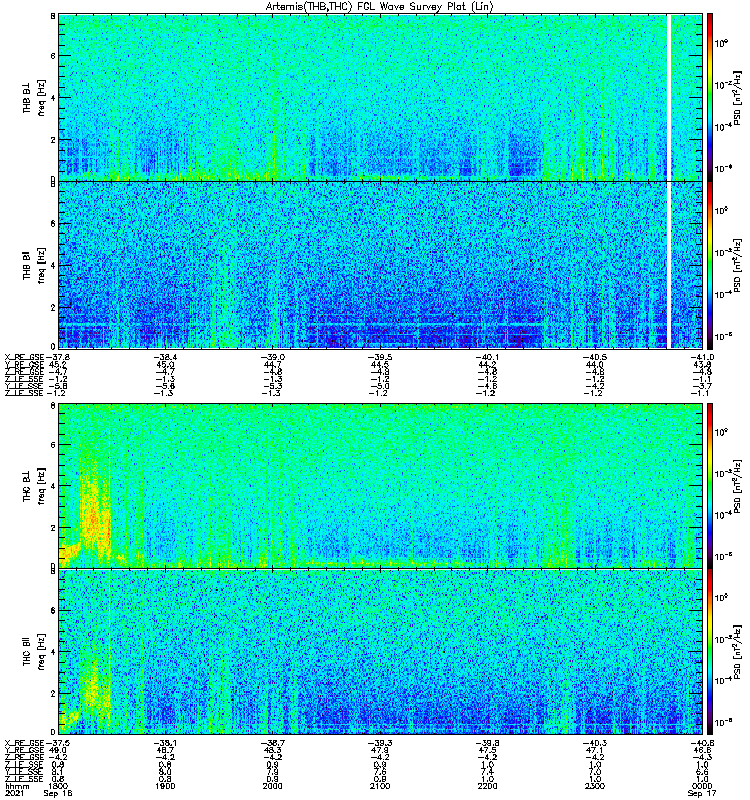Click the 2300 time tick label
Image resolution: width=750 pixels, height=800 pixels.
pyautogui.click(x=595, y=786)
